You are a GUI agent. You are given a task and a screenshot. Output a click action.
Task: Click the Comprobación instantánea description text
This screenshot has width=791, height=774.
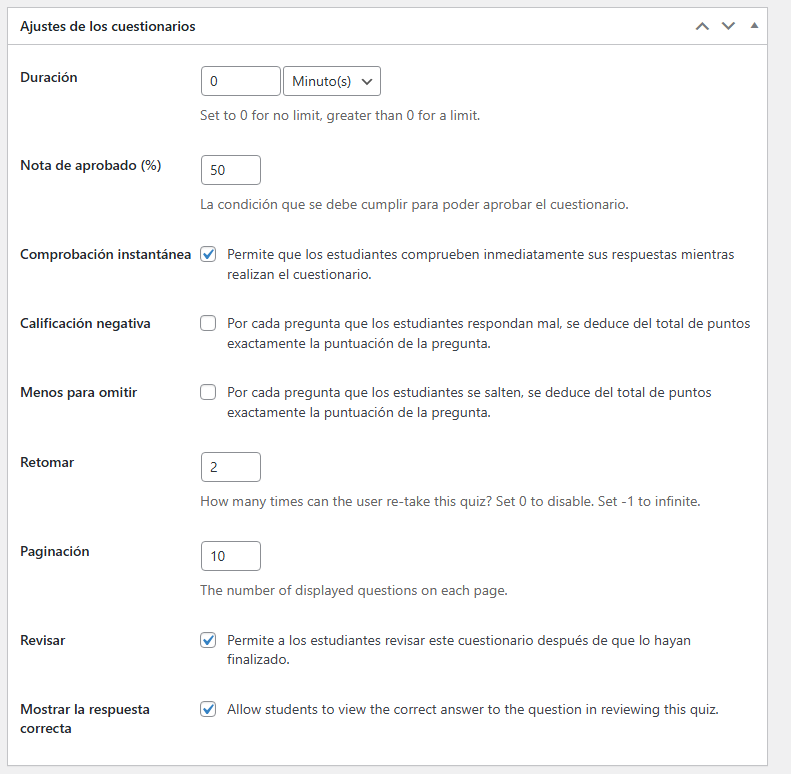pyautogui.click(x=480, y=264)
